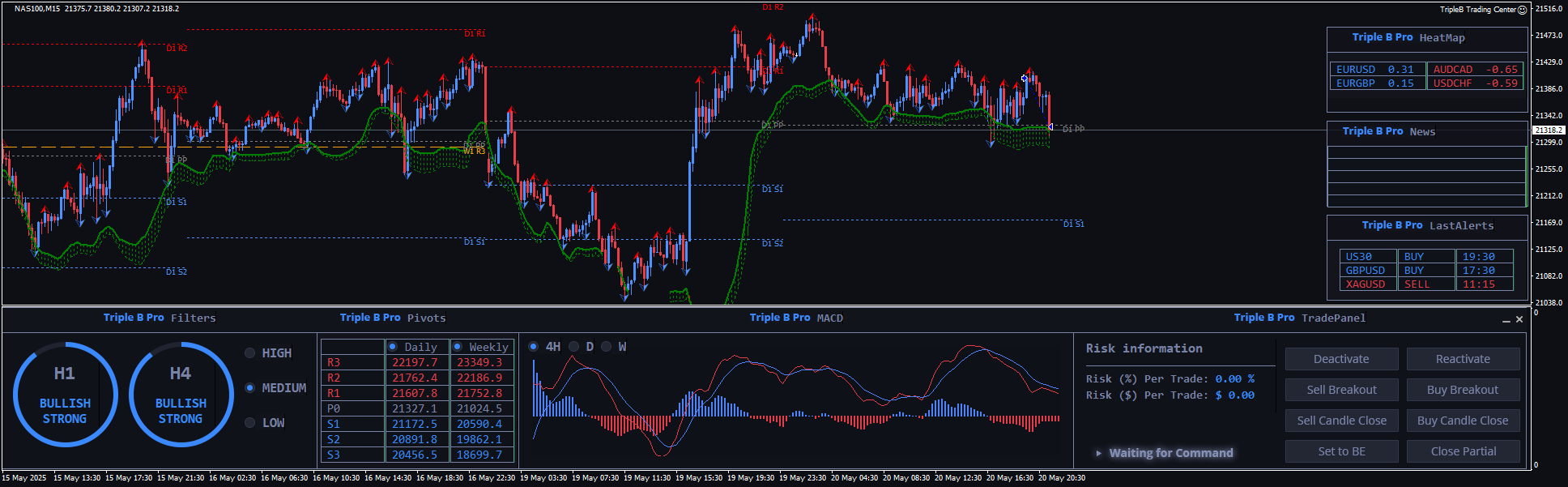Switch MACD timeframe to D

pos(574,347)
